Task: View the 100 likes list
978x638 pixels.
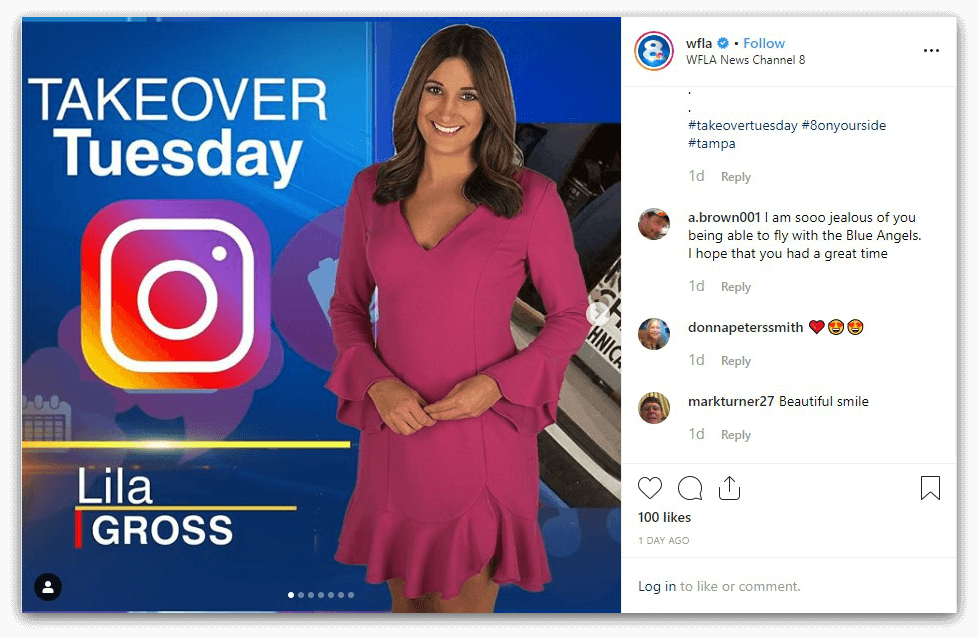Action: pyautogui.click(x=664, y=517)
